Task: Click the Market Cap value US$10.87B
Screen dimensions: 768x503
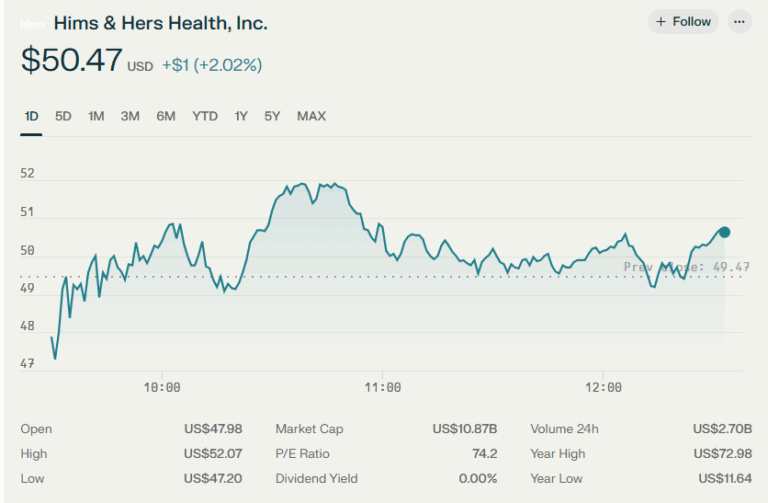Action: coord(465,429)
